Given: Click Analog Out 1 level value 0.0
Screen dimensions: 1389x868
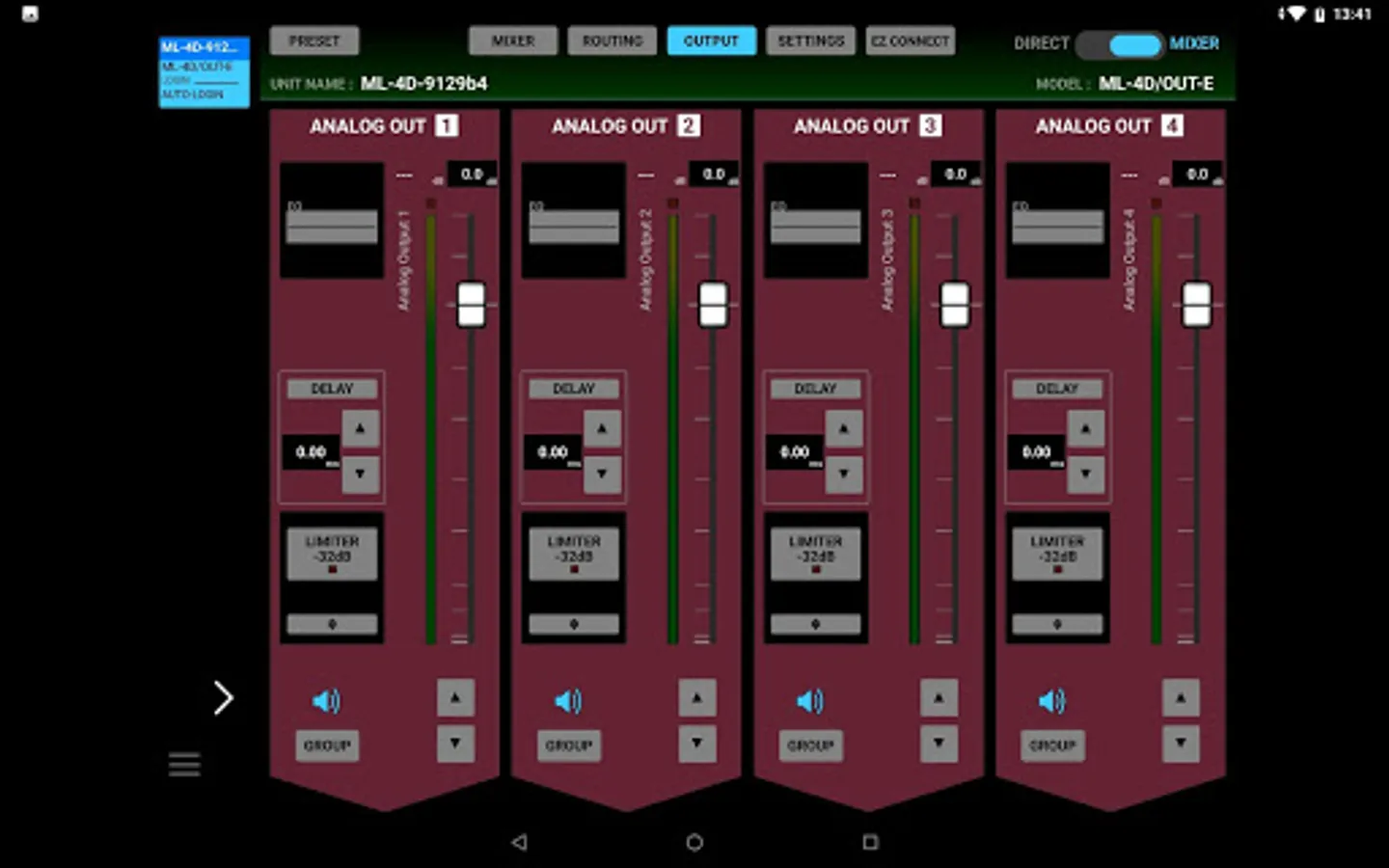Looking at the screenshot, I should pyautogui.click(x=473, y=175).
